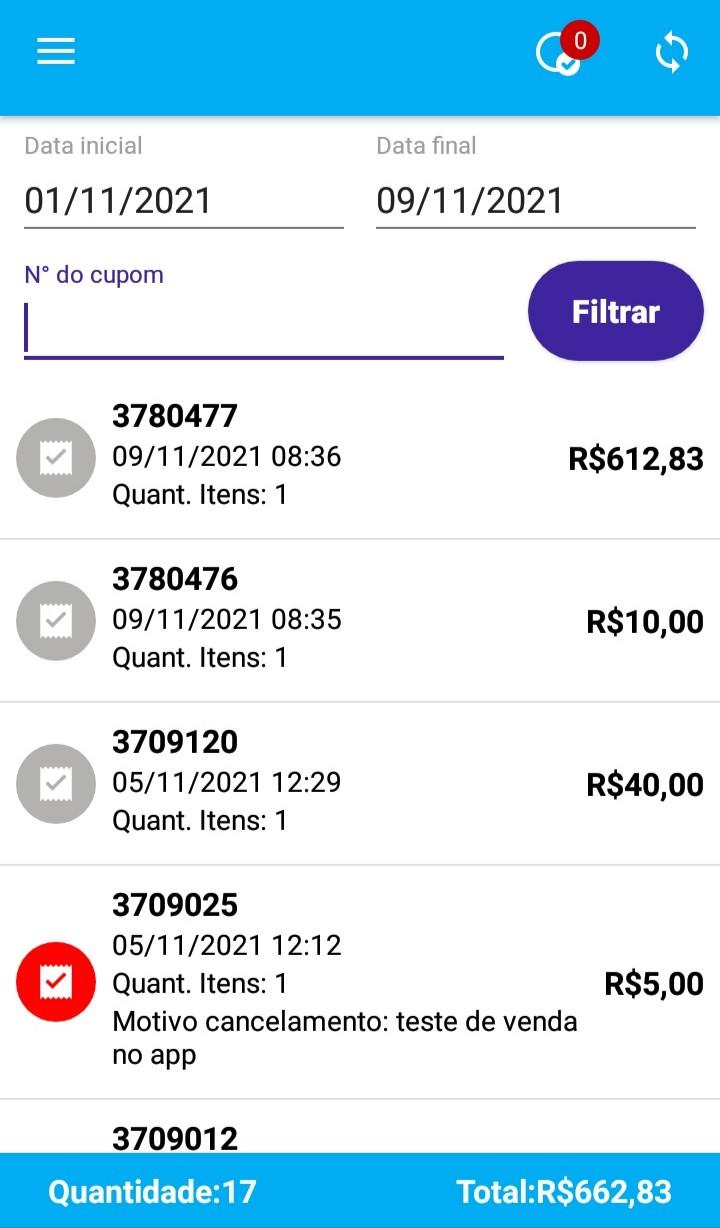Open the Data final date picker

[535, 201]
